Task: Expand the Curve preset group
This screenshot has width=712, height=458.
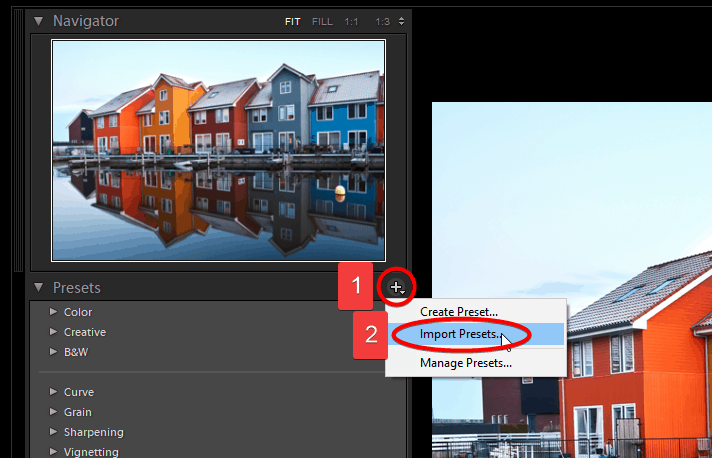Action: (x=54, y=392)
